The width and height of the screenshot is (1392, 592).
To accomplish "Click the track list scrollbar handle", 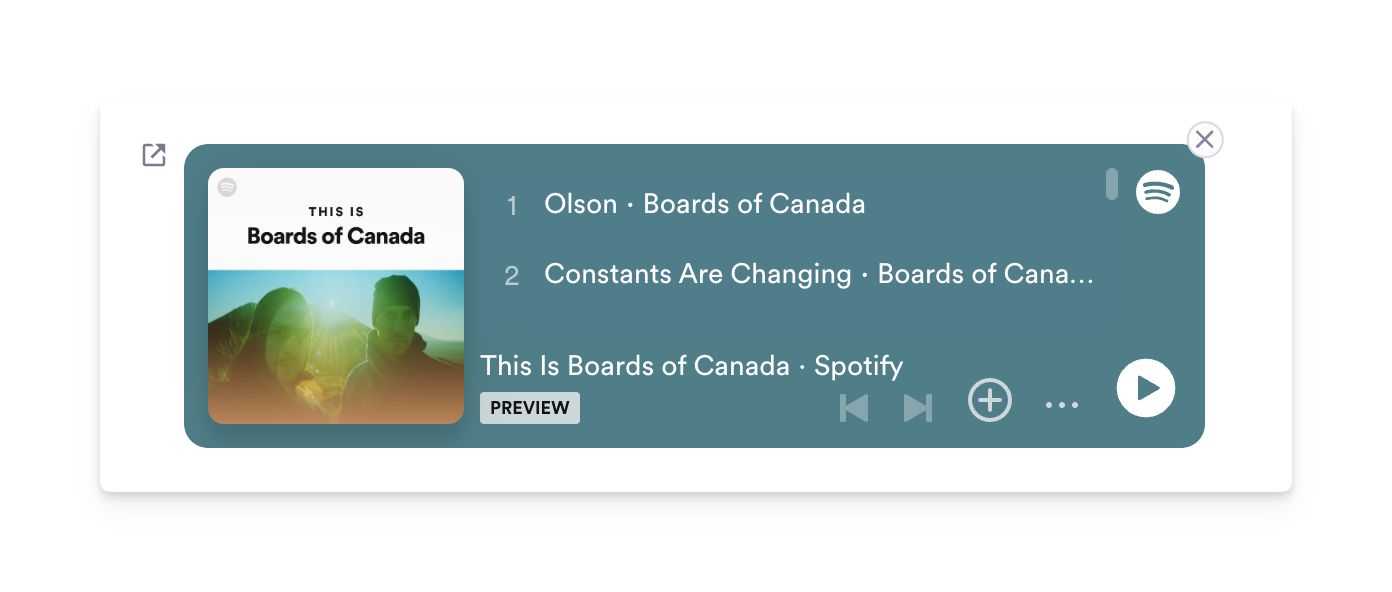I will click(1112, 184).
